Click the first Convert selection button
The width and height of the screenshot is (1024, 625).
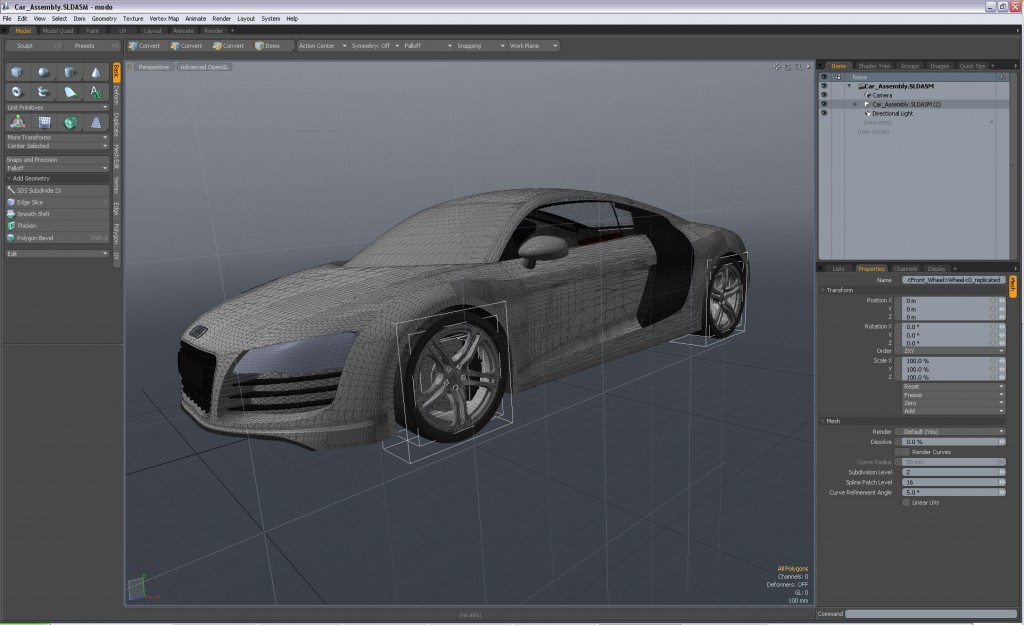tap(144, 46)
